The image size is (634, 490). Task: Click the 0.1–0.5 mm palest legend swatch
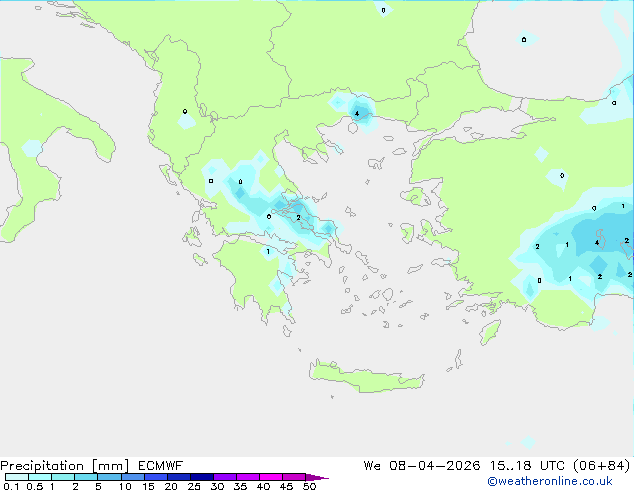pyautogui.click(x=17, y=477)
